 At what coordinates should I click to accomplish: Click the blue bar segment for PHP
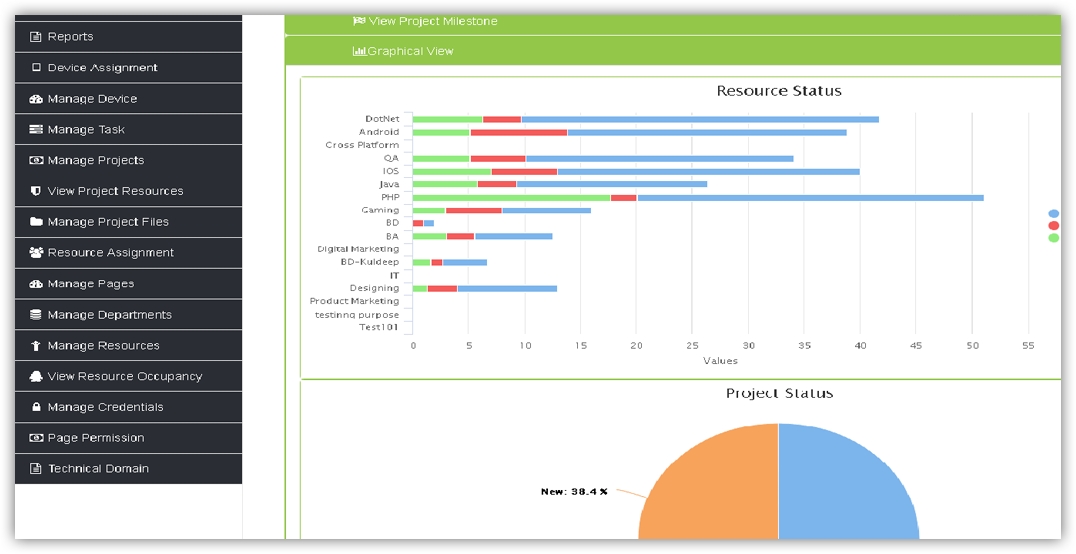(810, 198)
